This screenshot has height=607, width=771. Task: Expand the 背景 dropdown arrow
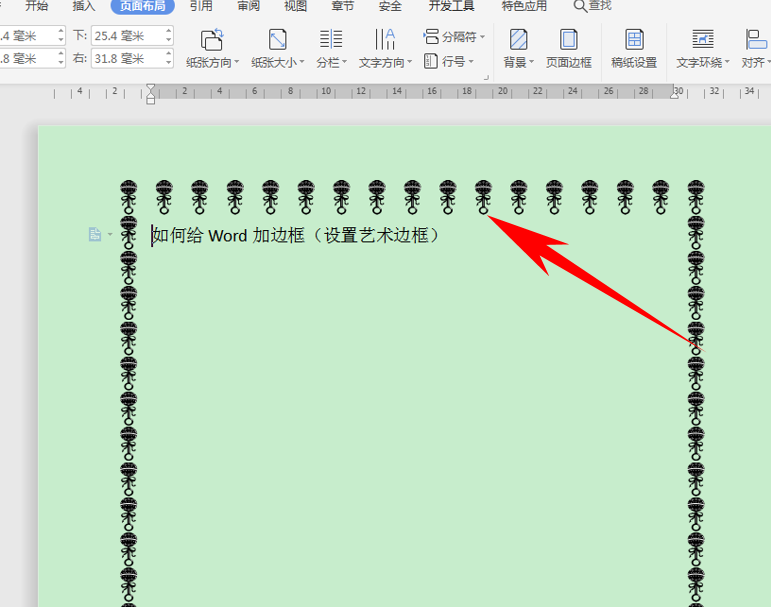tap(532, 62)
